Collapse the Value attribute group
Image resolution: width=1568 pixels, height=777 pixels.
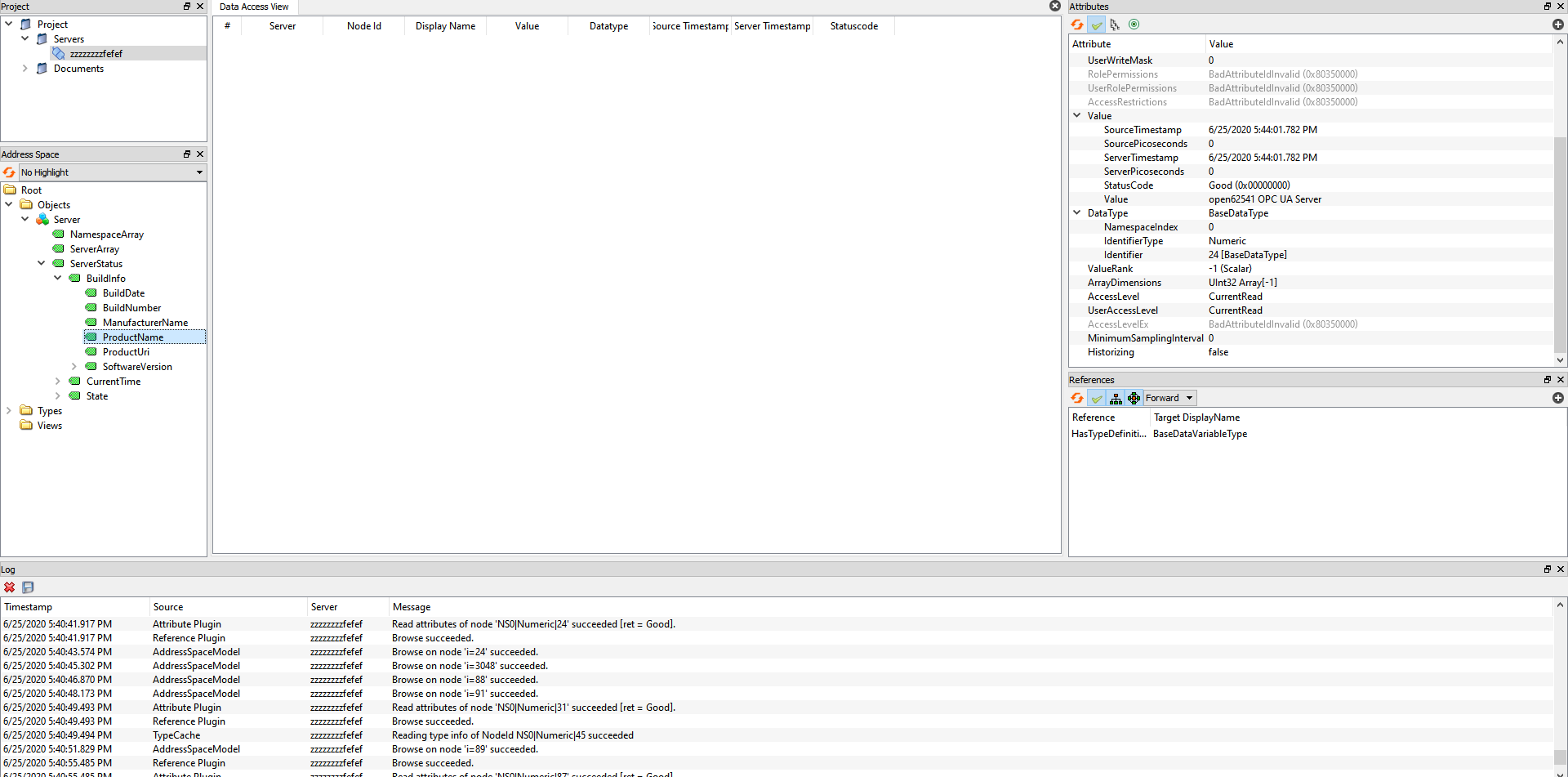[x=1077, y=115]
